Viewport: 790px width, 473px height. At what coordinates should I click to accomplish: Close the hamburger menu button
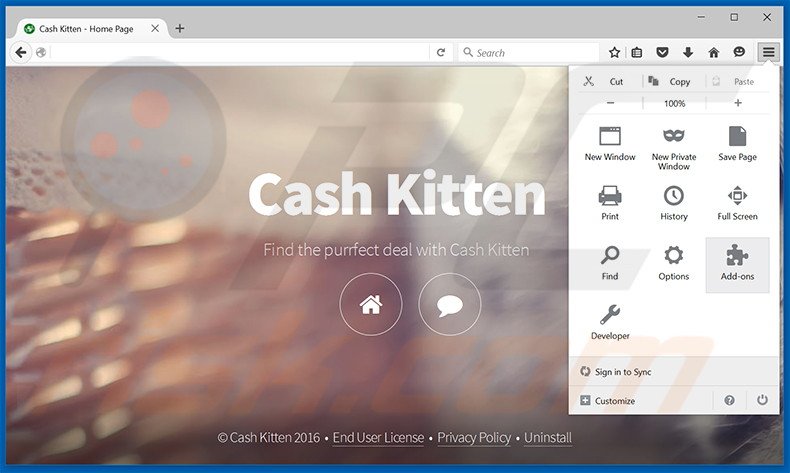(x=768, y=52)
